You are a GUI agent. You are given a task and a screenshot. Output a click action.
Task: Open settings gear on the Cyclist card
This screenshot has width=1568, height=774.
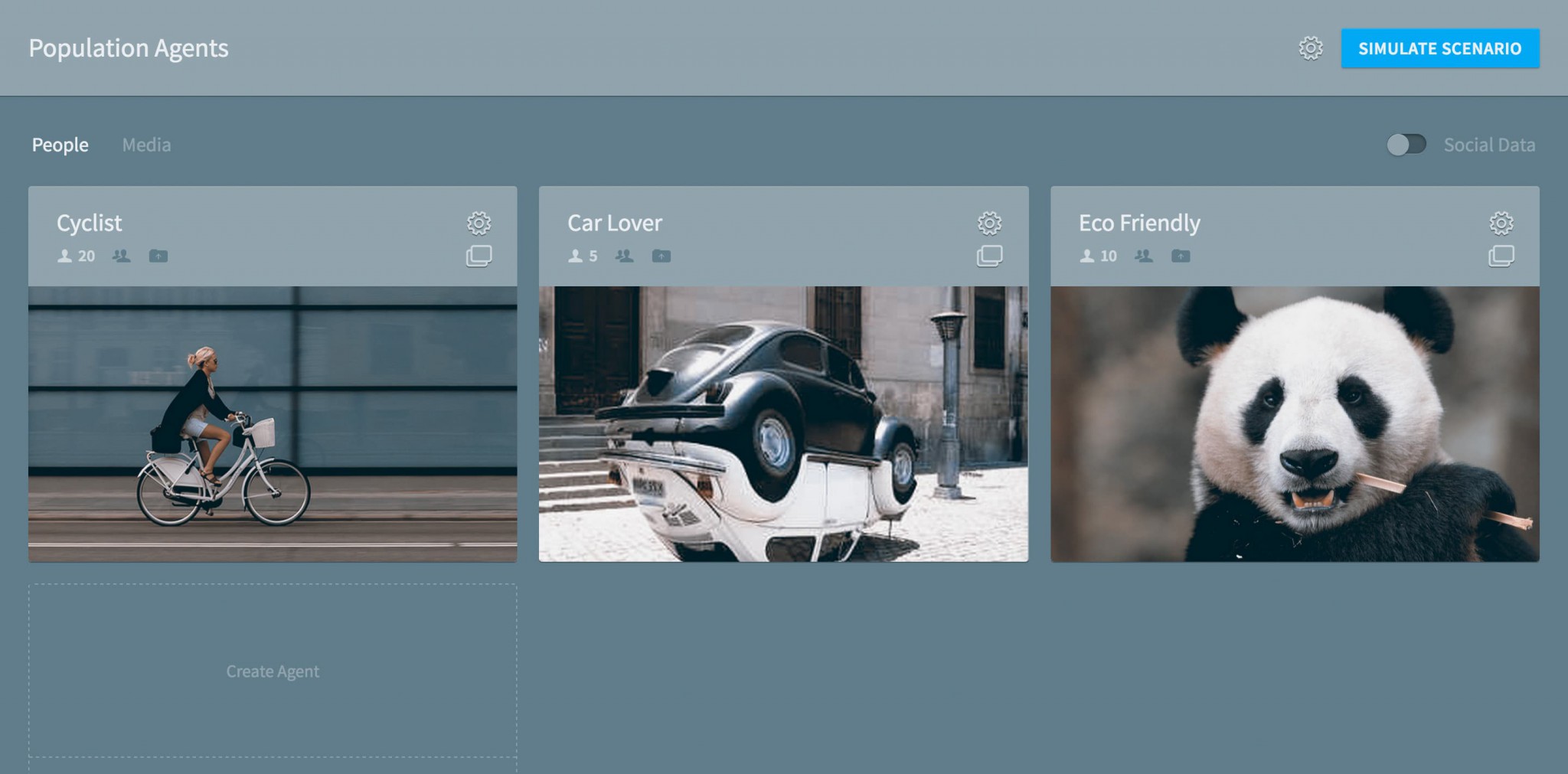point(479,224)
